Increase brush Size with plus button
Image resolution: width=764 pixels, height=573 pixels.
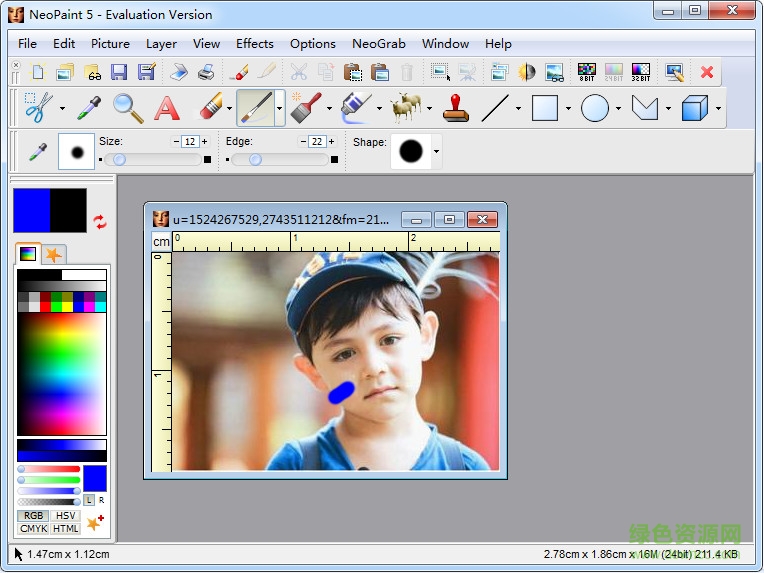click(x=206, y=142)
